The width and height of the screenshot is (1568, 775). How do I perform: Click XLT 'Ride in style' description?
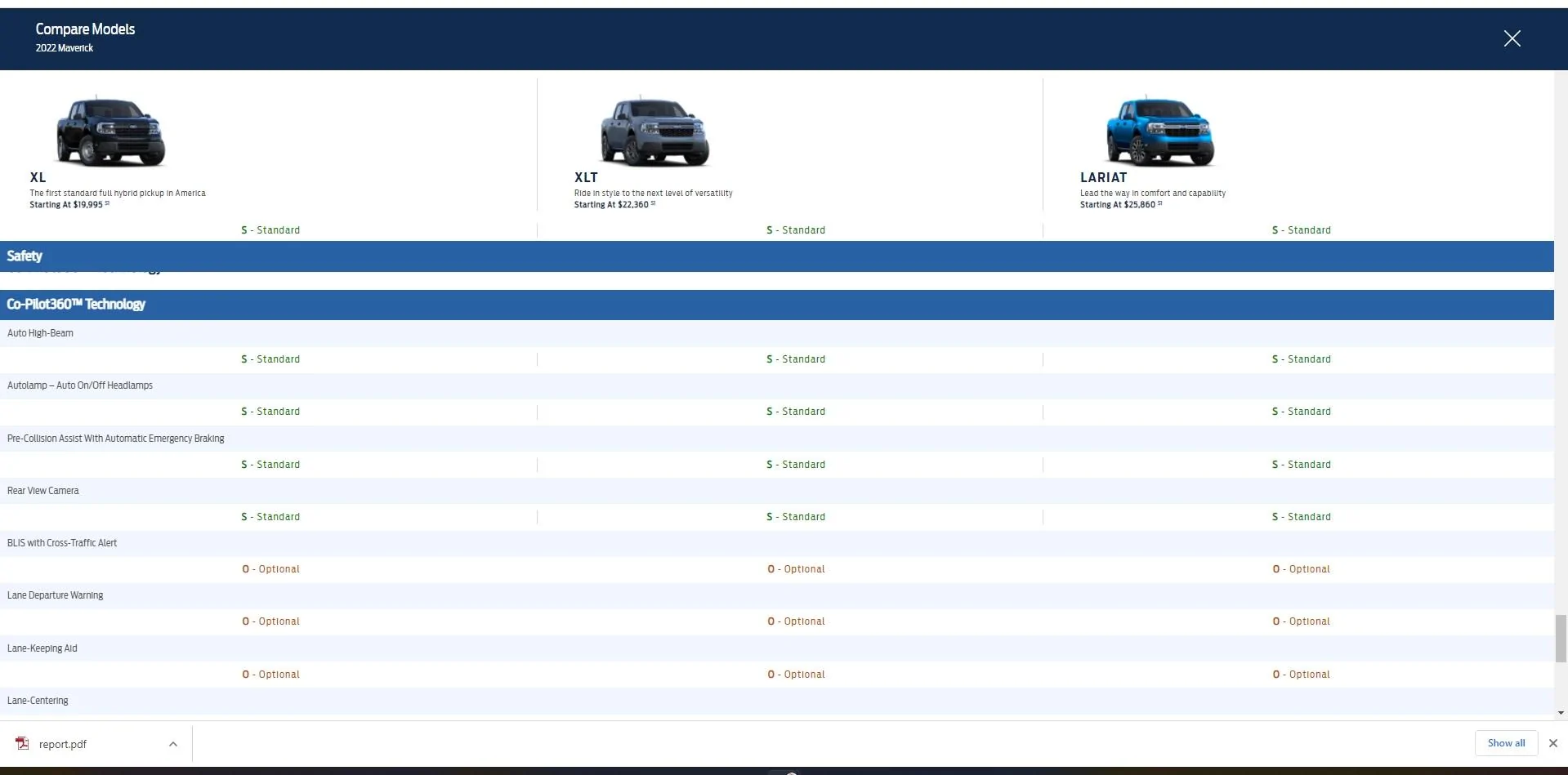click(653, 194)
